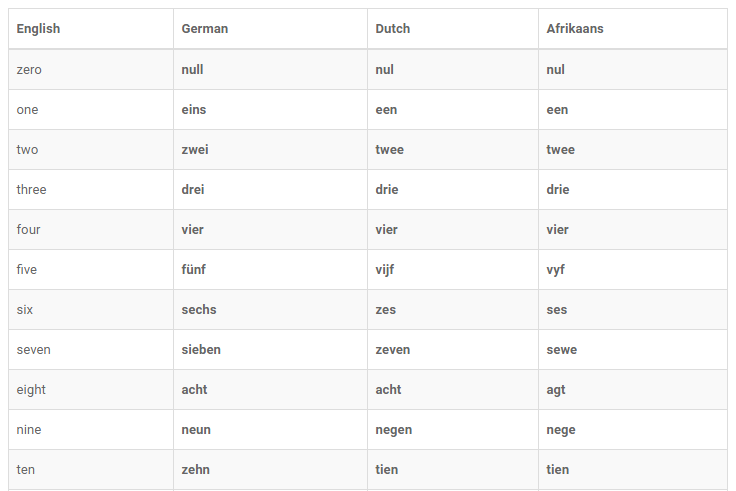The width and height of the screenshot is (736, 491).
Task: Click the English column header
Action: pos(38,29)
